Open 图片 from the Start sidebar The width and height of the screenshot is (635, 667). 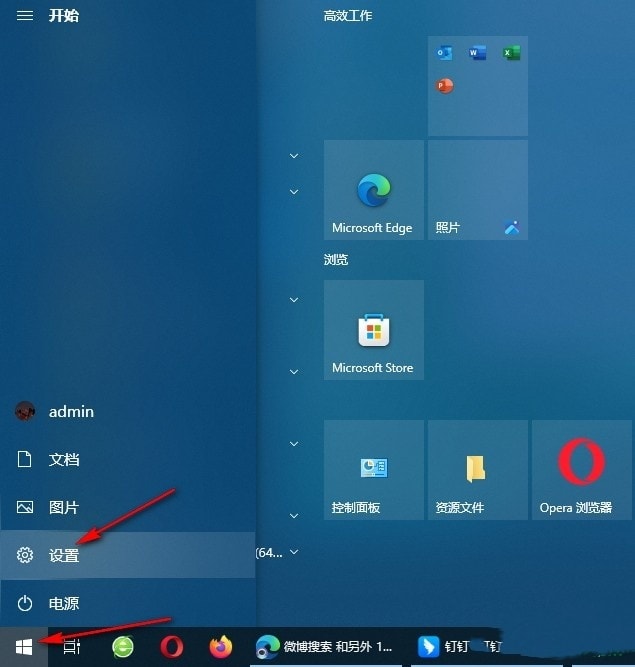click(x=128, y=507)
